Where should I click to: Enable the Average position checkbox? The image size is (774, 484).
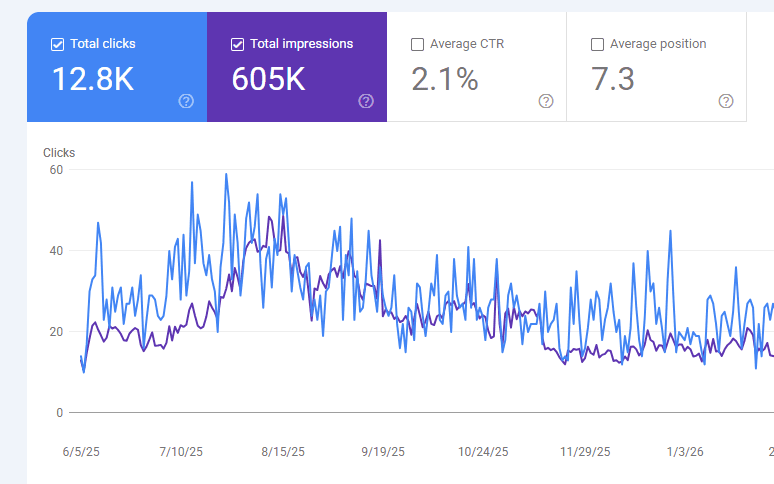(x=597, y=44)
